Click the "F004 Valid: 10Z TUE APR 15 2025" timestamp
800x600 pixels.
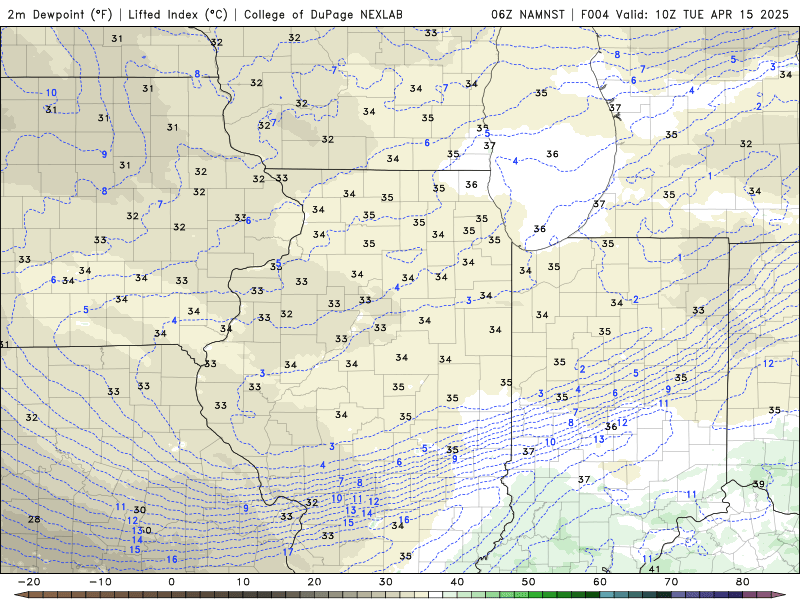pyautogui.click(x=685, y=14)
